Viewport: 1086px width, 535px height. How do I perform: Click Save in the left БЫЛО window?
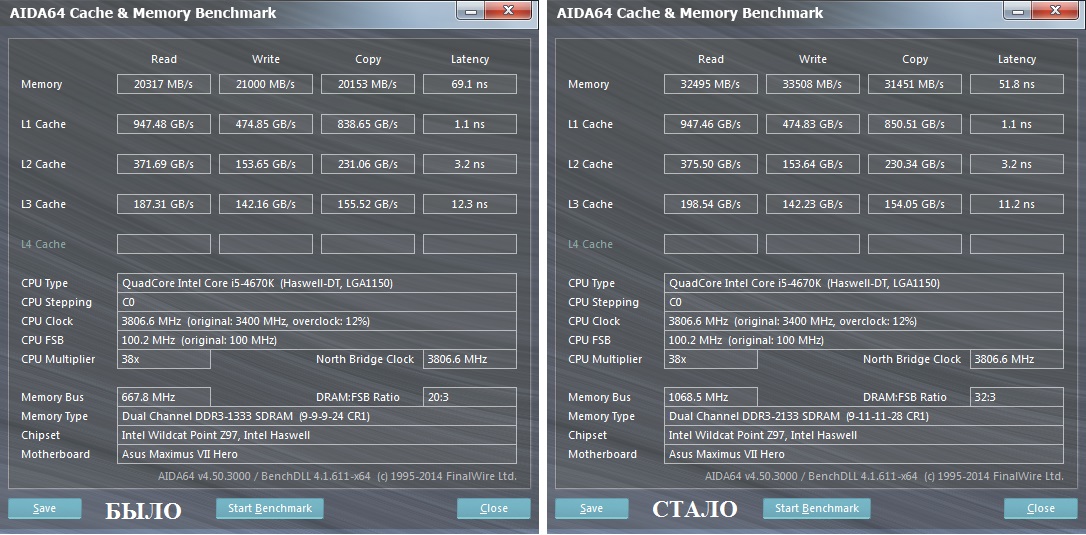pyautogui.click(x=44, y=508)
